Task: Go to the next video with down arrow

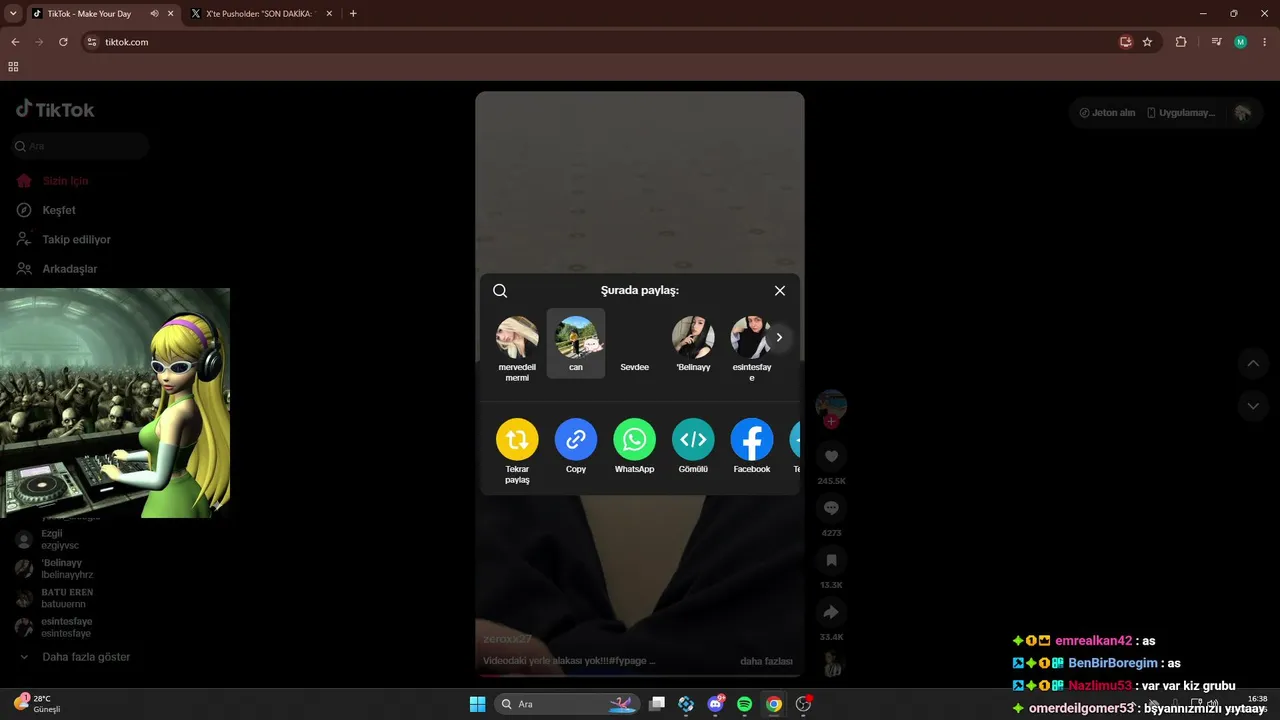Action: pyautogui.click(x=1253, y=406)
